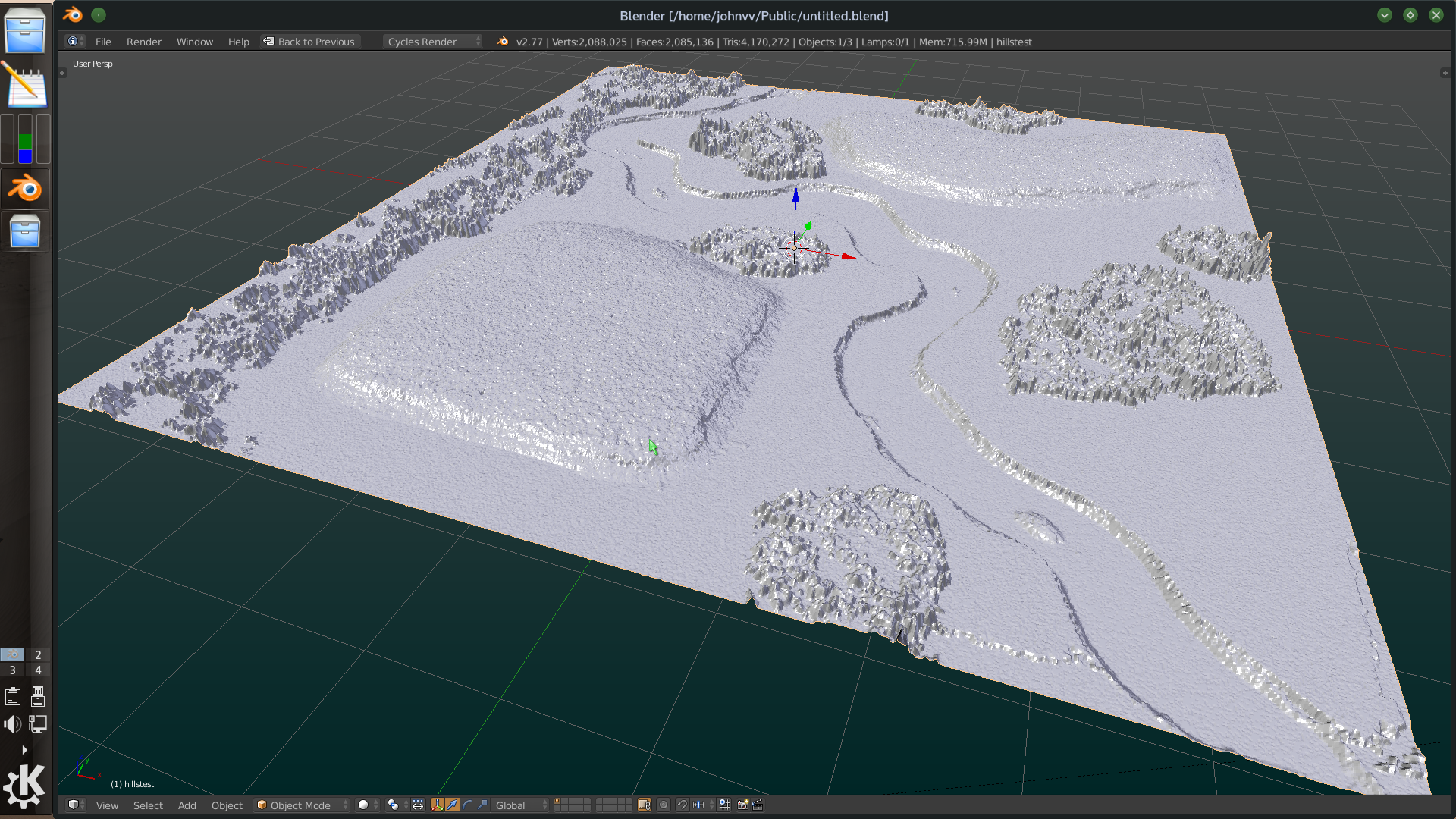Image resolution: width=1456 pixels, height=819 pixels.
Task: Toggle lock camera and layers to scene
Action: [x=645, y=805]
